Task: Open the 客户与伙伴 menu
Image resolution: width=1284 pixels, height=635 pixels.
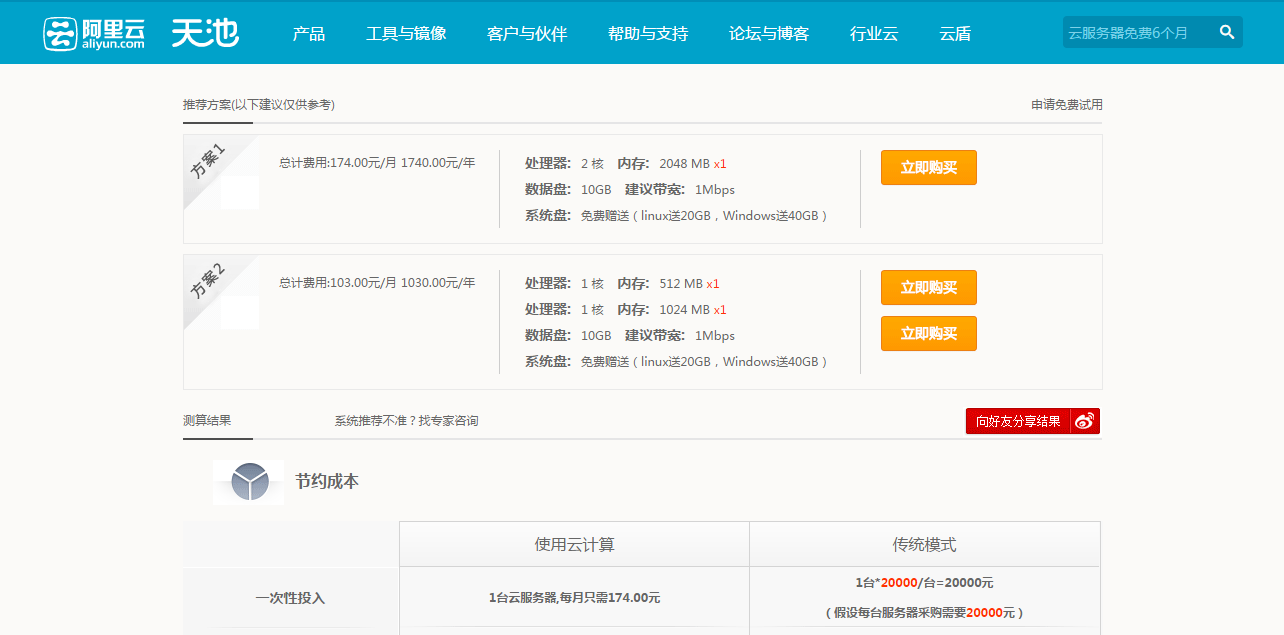Action: click(527, 34)
